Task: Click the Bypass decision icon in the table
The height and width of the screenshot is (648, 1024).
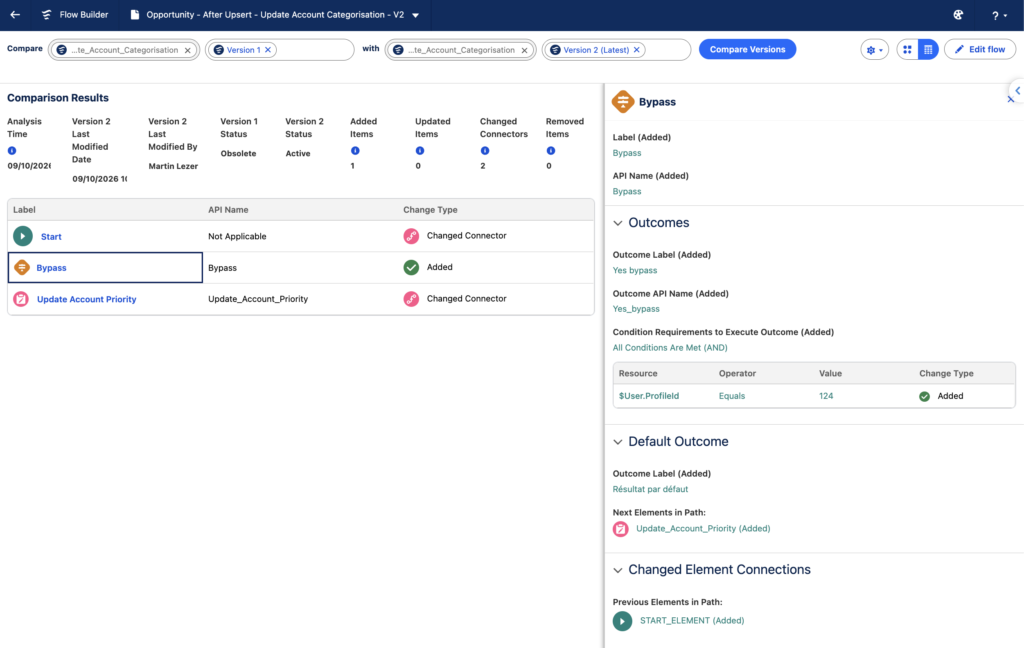Action: [22, 267]
